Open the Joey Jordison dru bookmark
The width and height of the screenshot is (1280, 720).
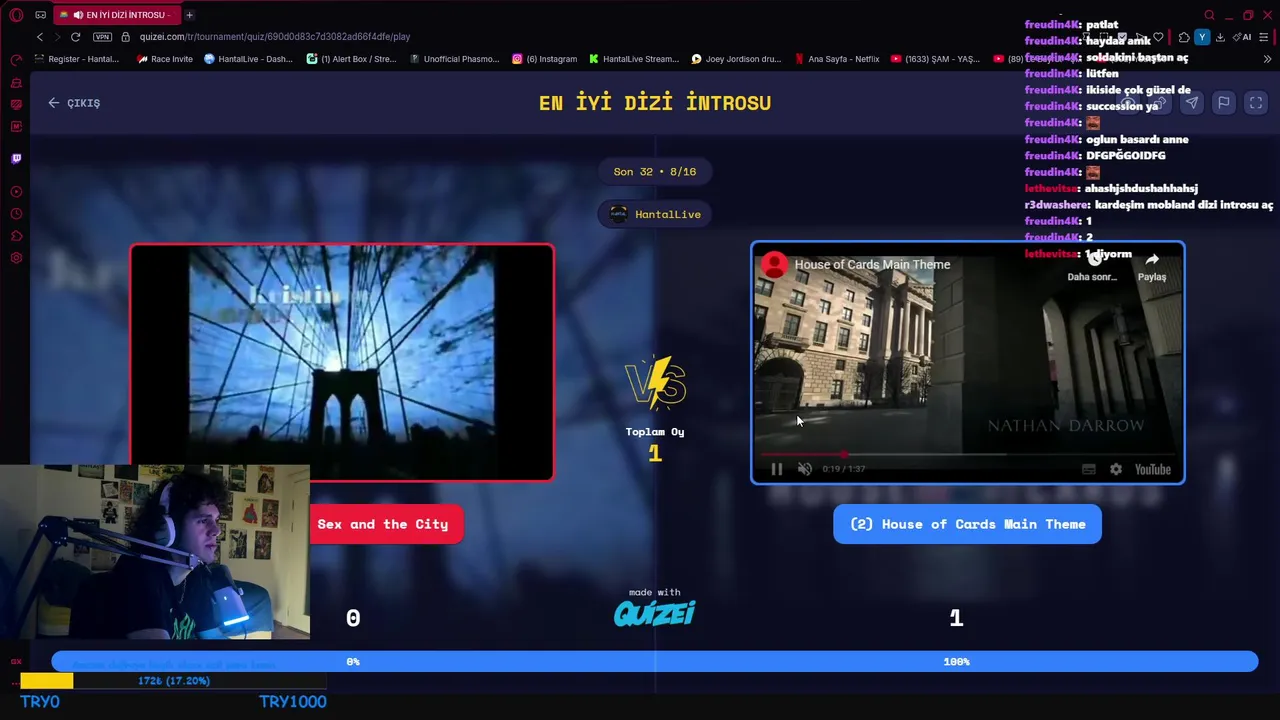click(x=736, y=59)
